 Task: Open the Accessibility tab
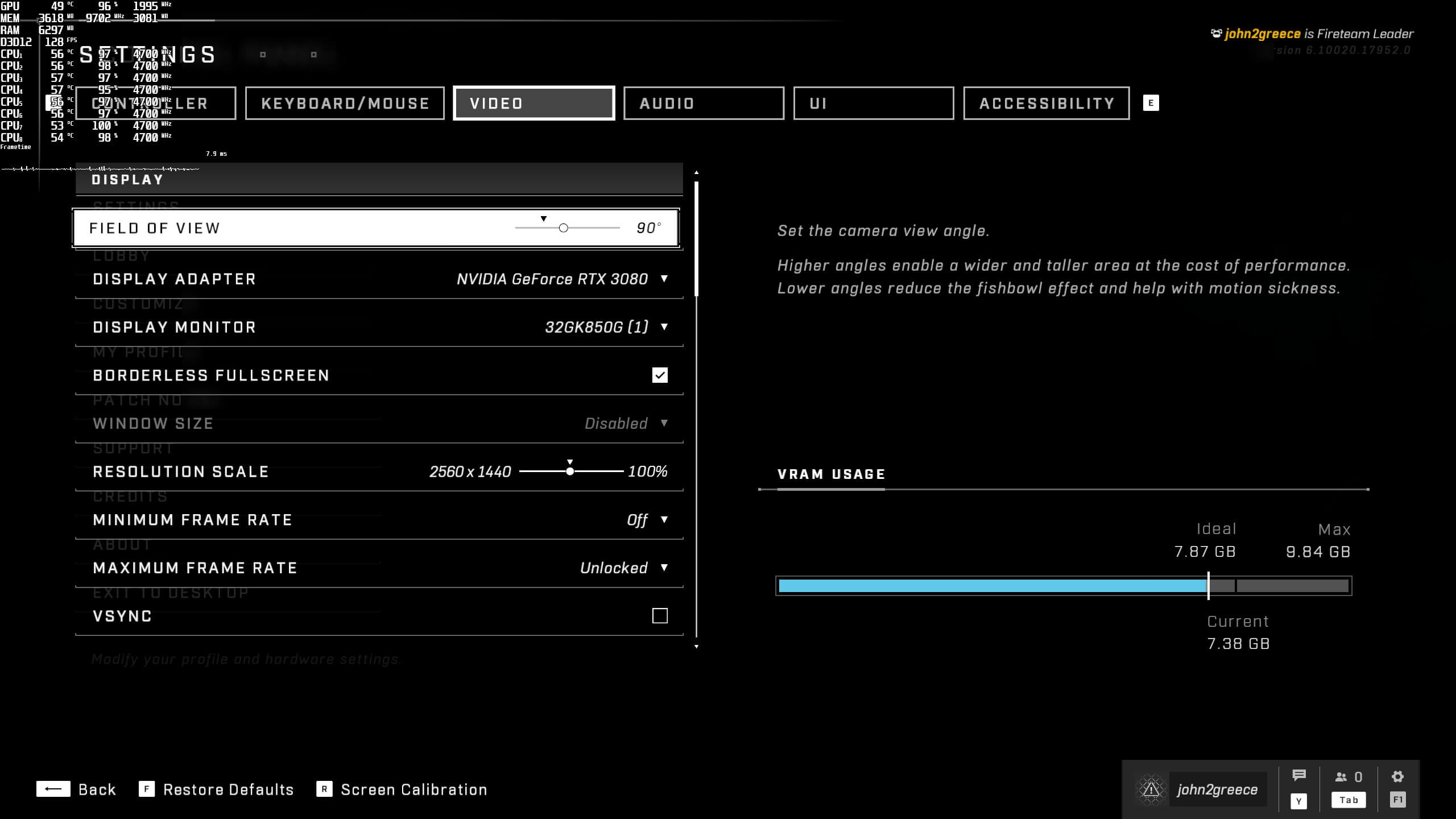pos(1046,104)
